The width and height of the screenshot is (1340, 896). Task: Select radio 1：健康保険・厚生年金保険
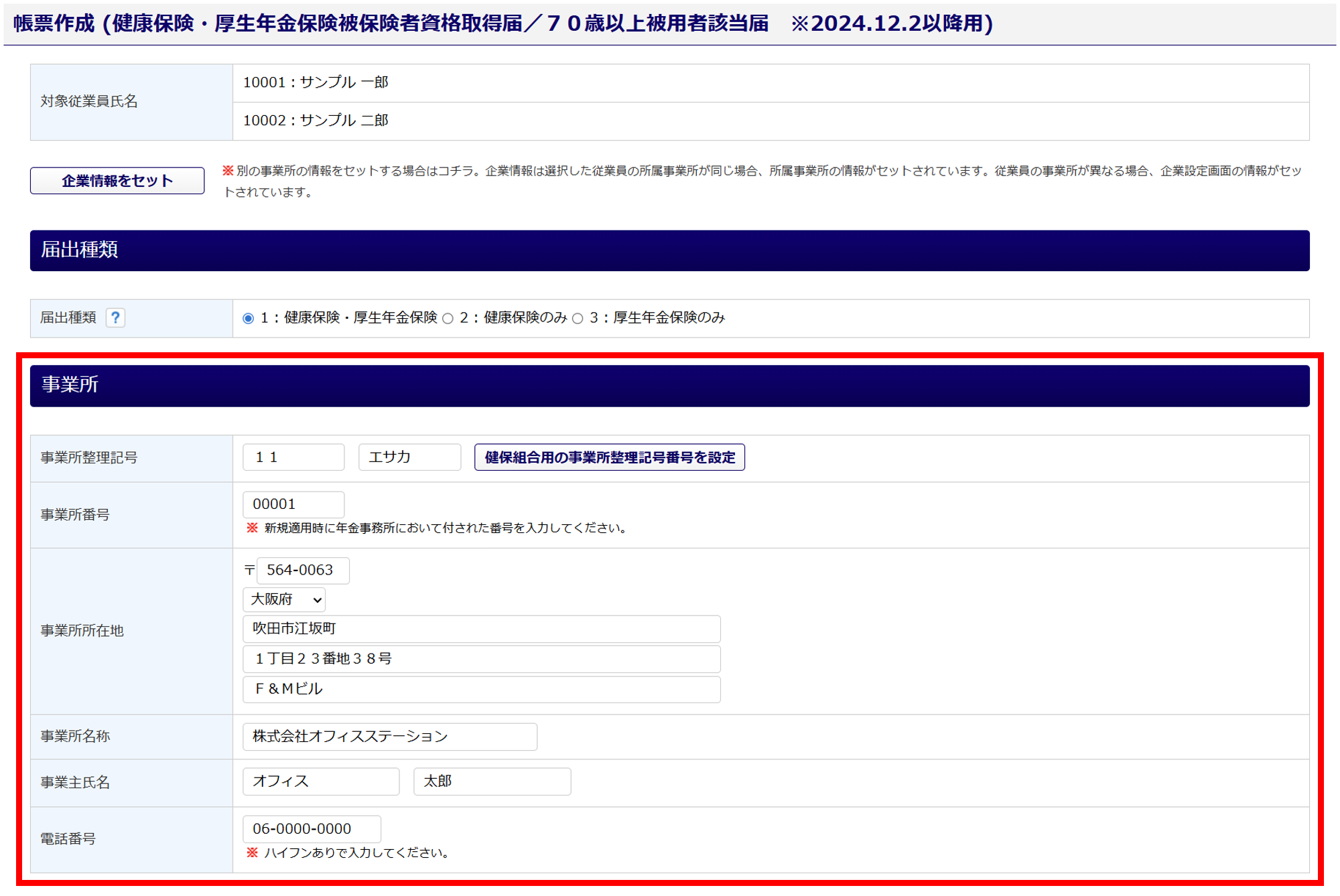coord(249,319)
